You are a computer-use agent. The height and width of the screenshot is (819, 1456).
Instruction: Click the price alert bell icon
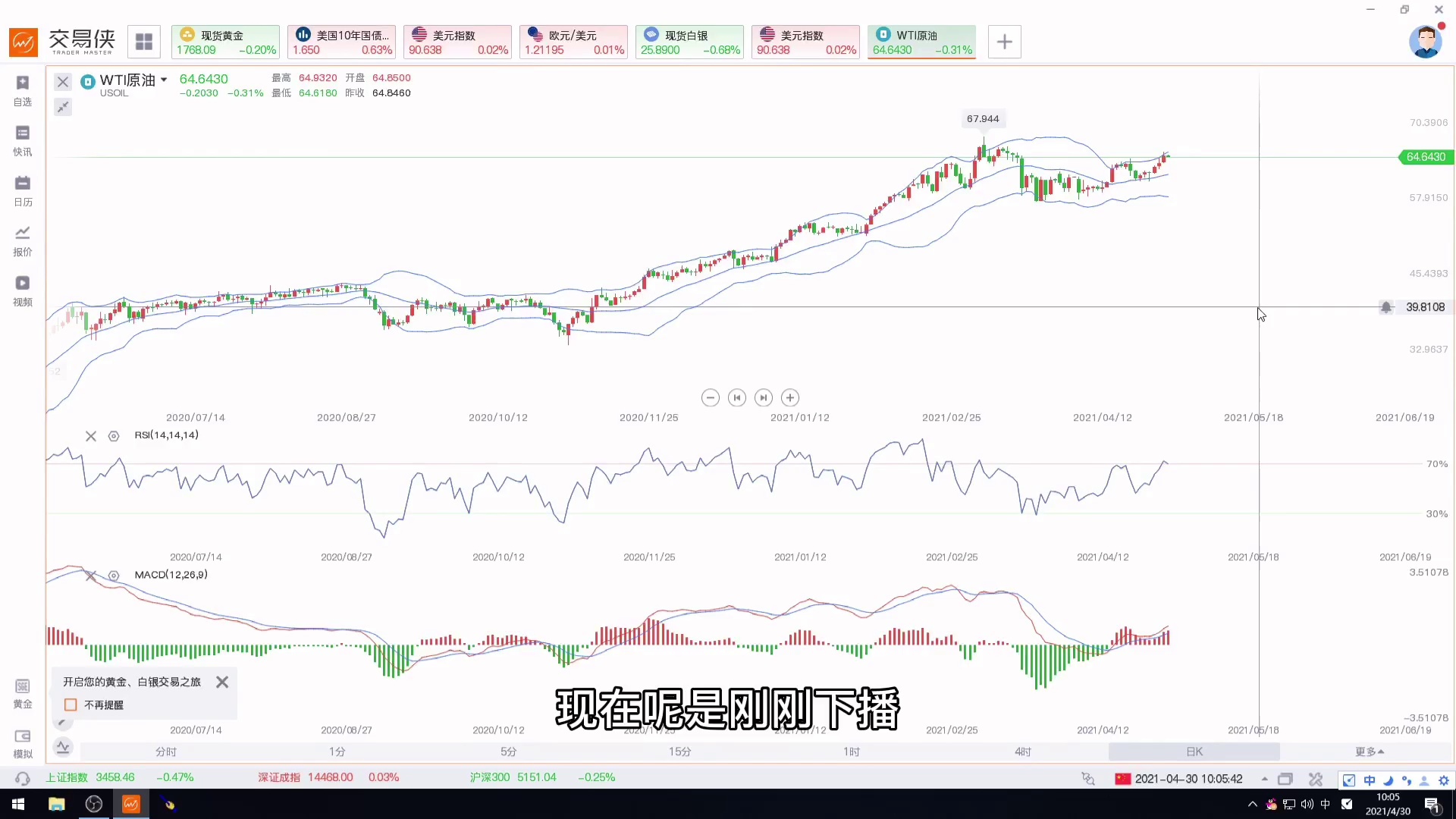pos(1386,307)
